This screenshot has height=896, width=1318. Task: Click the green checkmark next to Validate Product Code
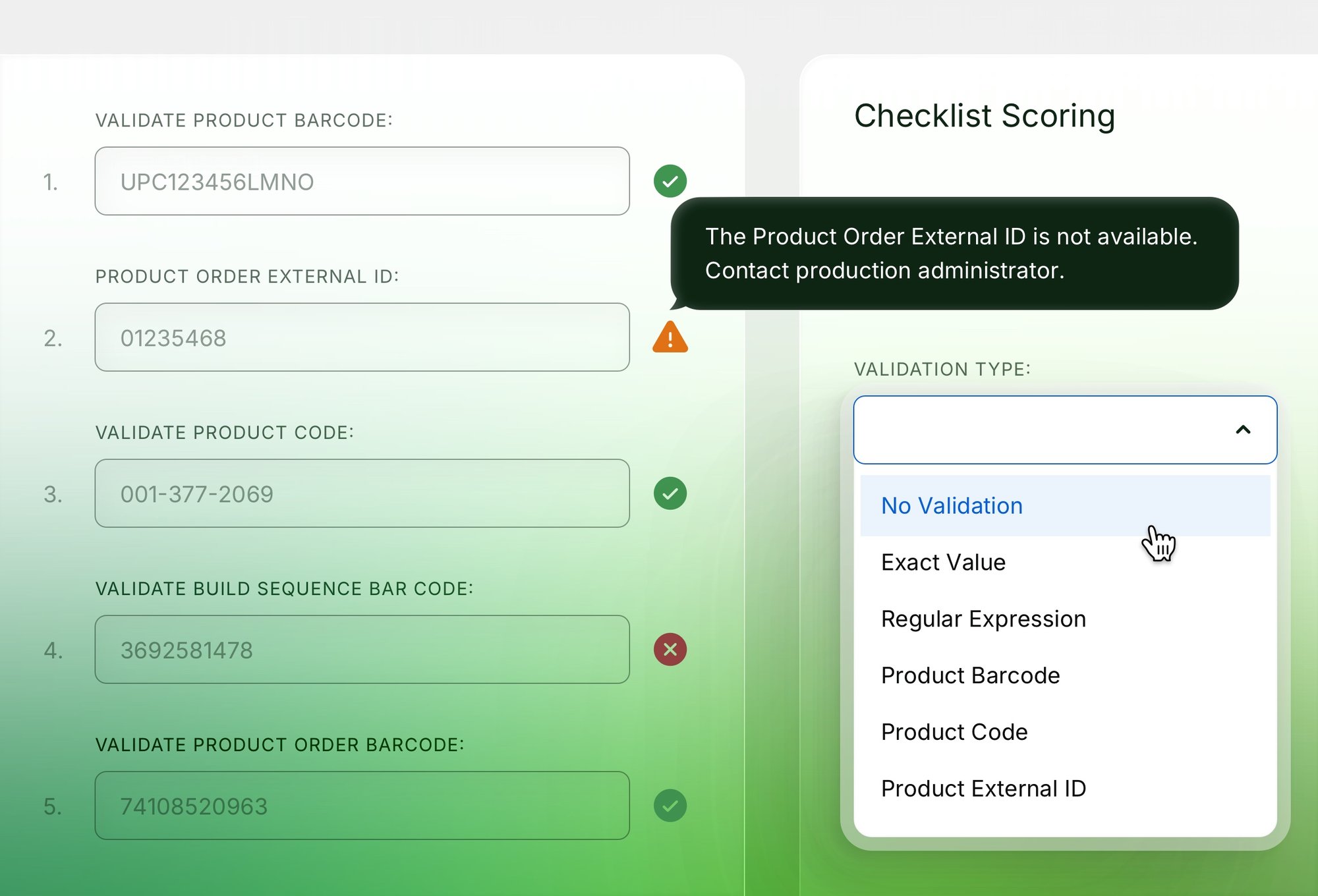[670, 493]
